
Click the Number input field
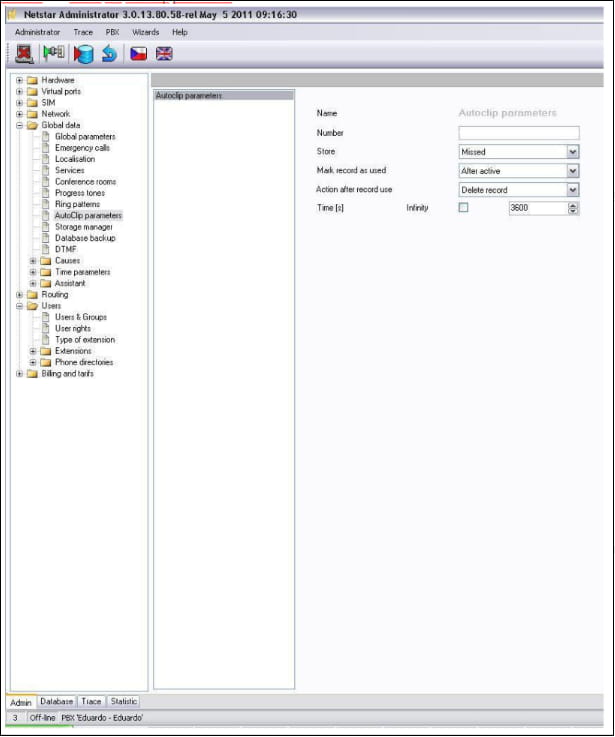519,133
